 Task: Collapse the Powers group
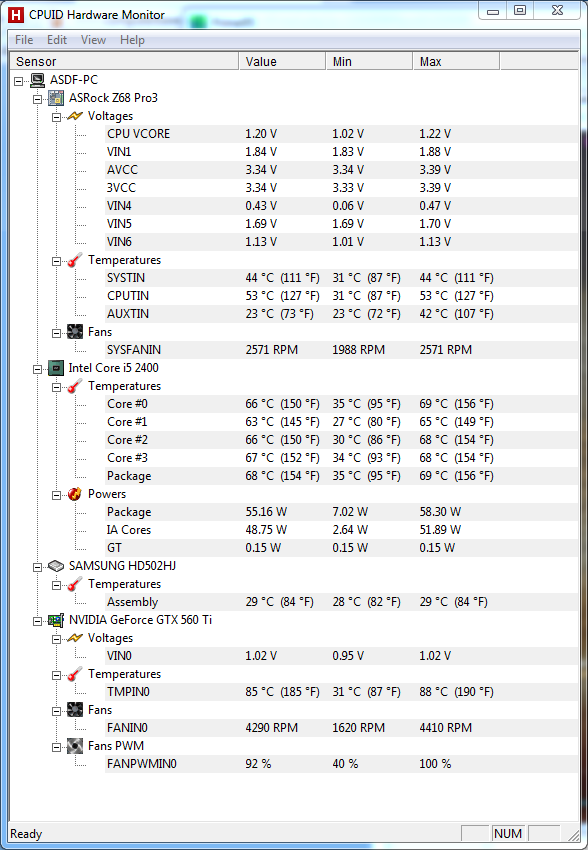tap(56, 495)
